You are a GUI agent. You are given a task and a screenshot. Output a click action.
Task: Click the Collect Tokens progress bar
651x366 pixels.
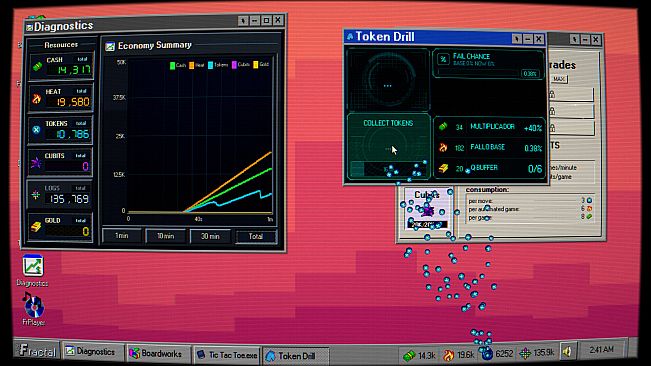coord(388,169)
